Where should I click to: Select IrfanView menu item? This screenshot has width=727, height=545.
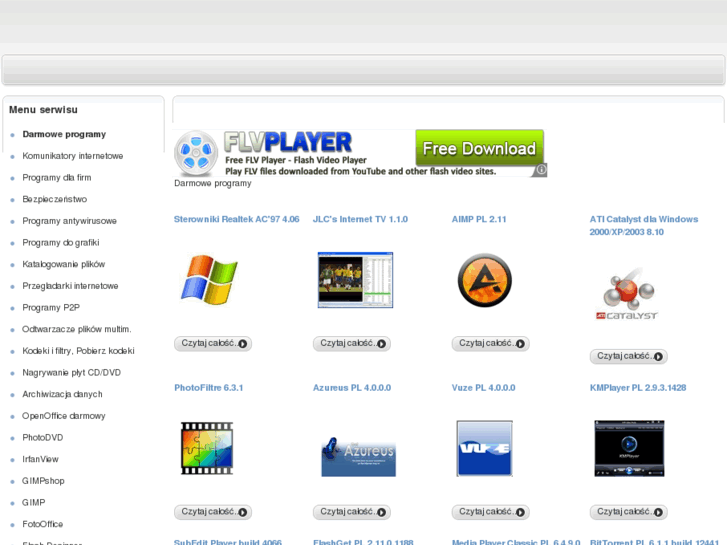(40, 459)
